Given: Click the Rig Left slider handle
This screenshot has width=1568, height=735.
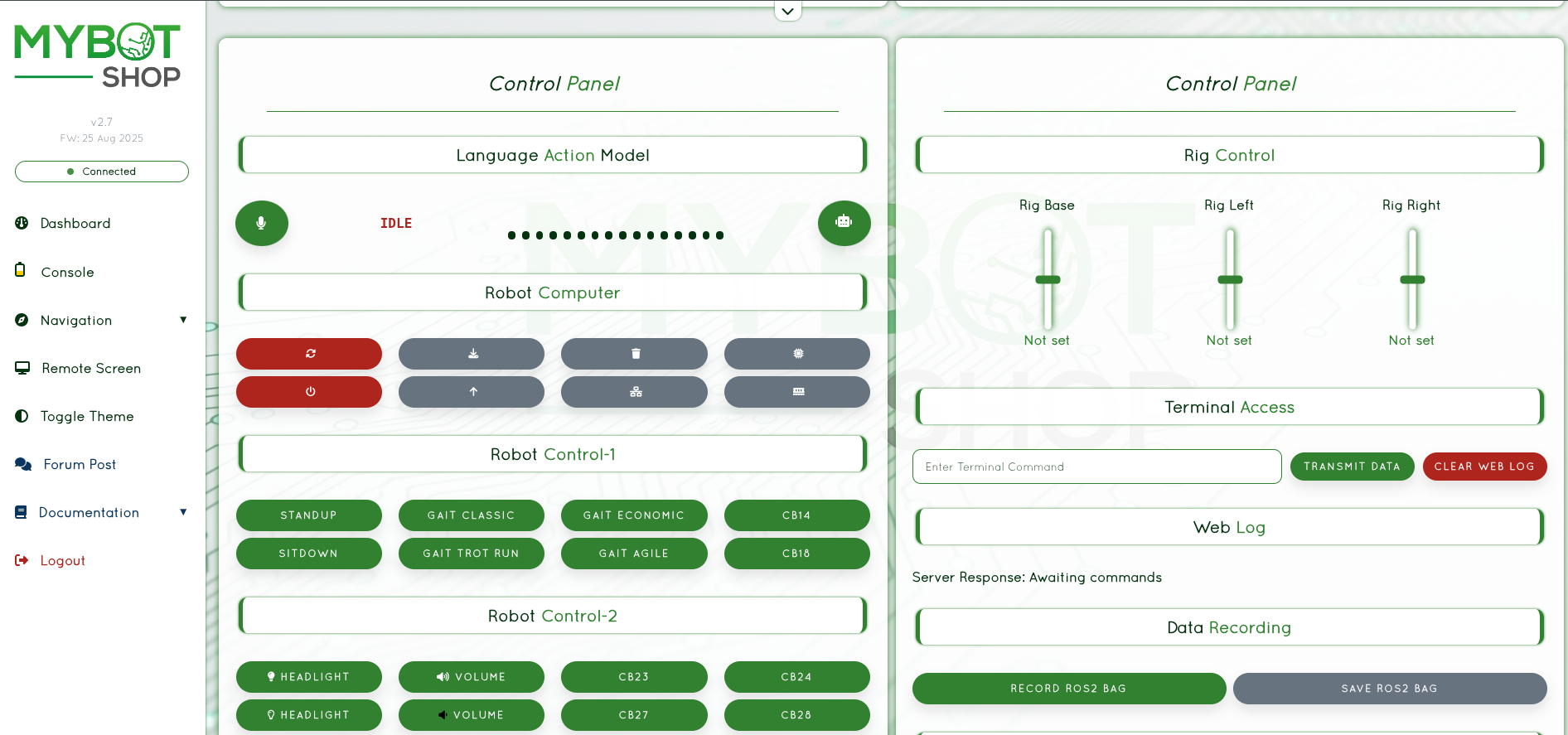Looking at the screenshot, I should pos(1230,280).
